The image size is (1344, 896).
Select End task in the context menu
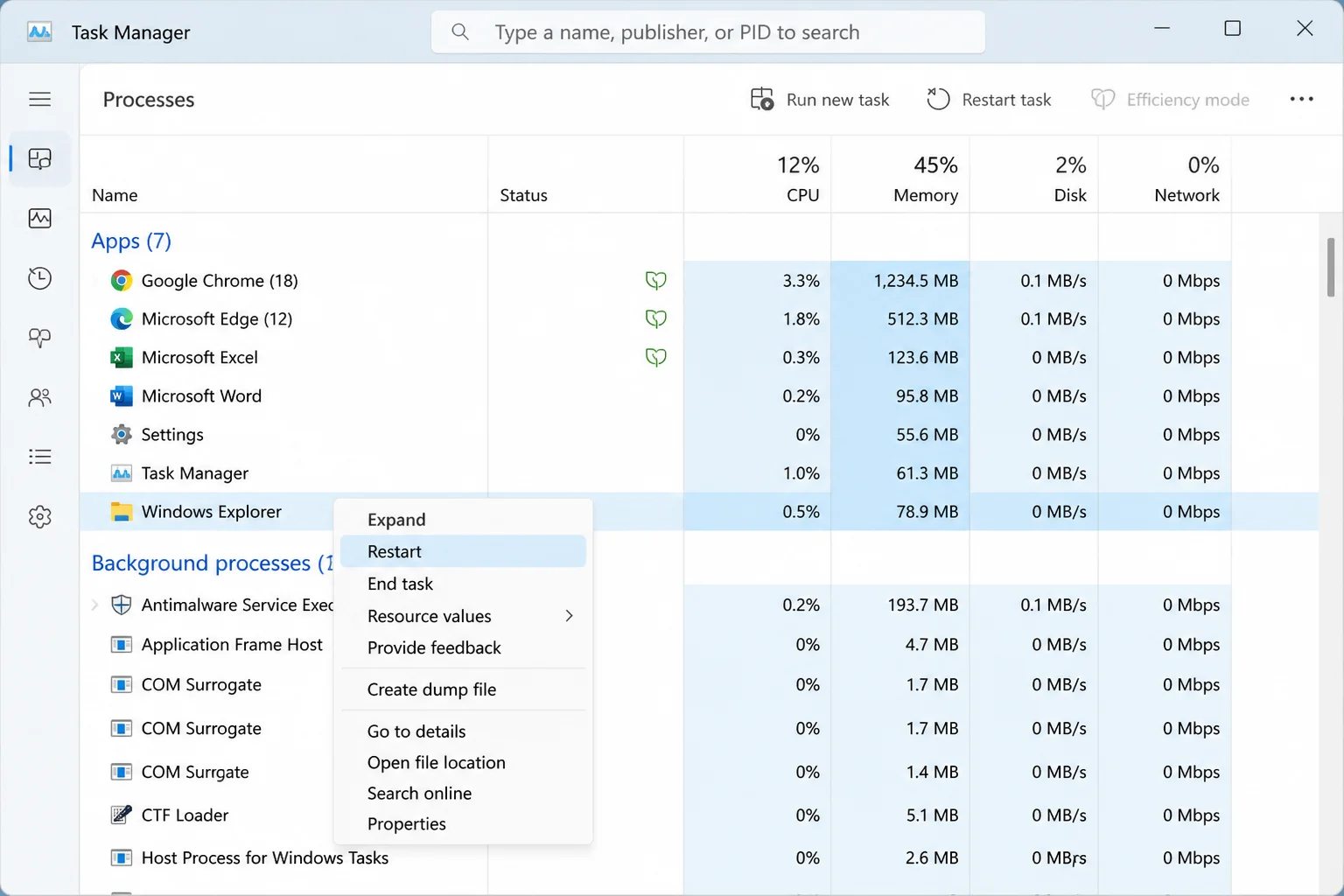[463, 584]
